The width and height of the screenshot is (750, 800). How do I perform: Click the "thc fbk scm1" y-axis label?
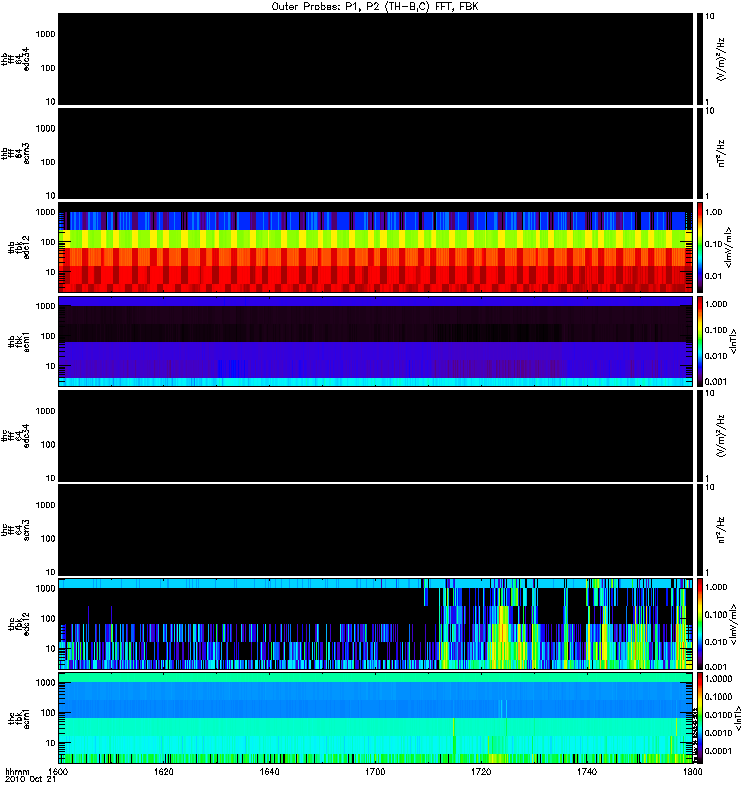18,718
